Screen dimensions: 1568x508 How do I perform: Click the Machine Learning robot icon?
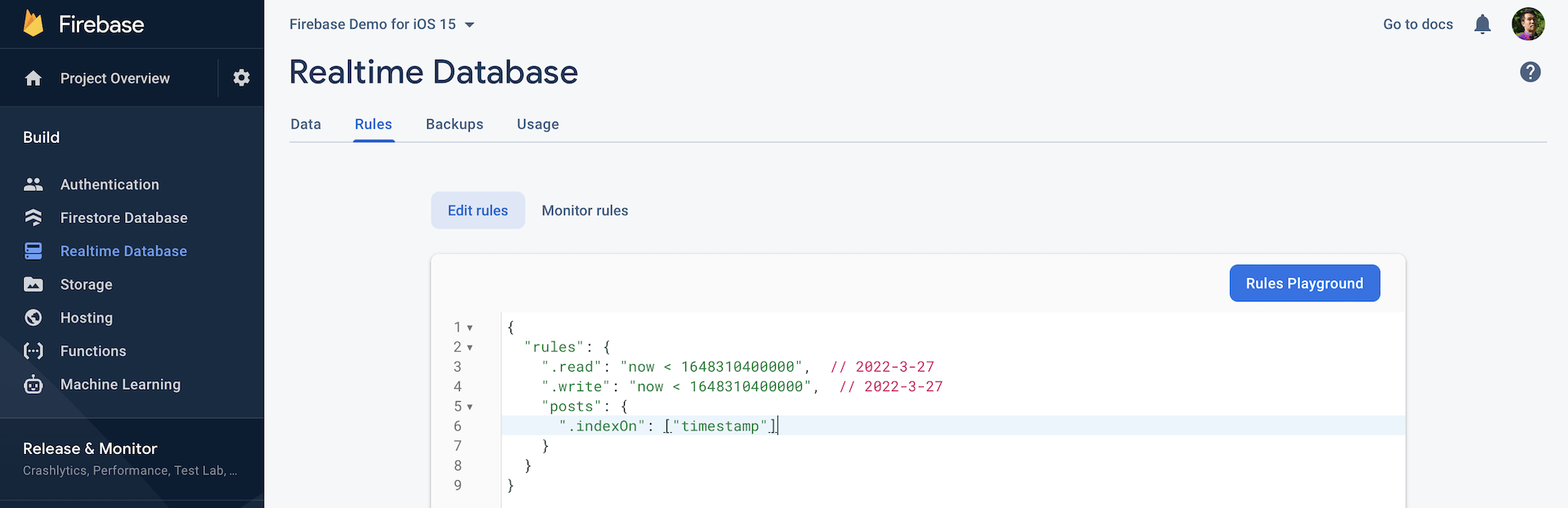point(33,385)
